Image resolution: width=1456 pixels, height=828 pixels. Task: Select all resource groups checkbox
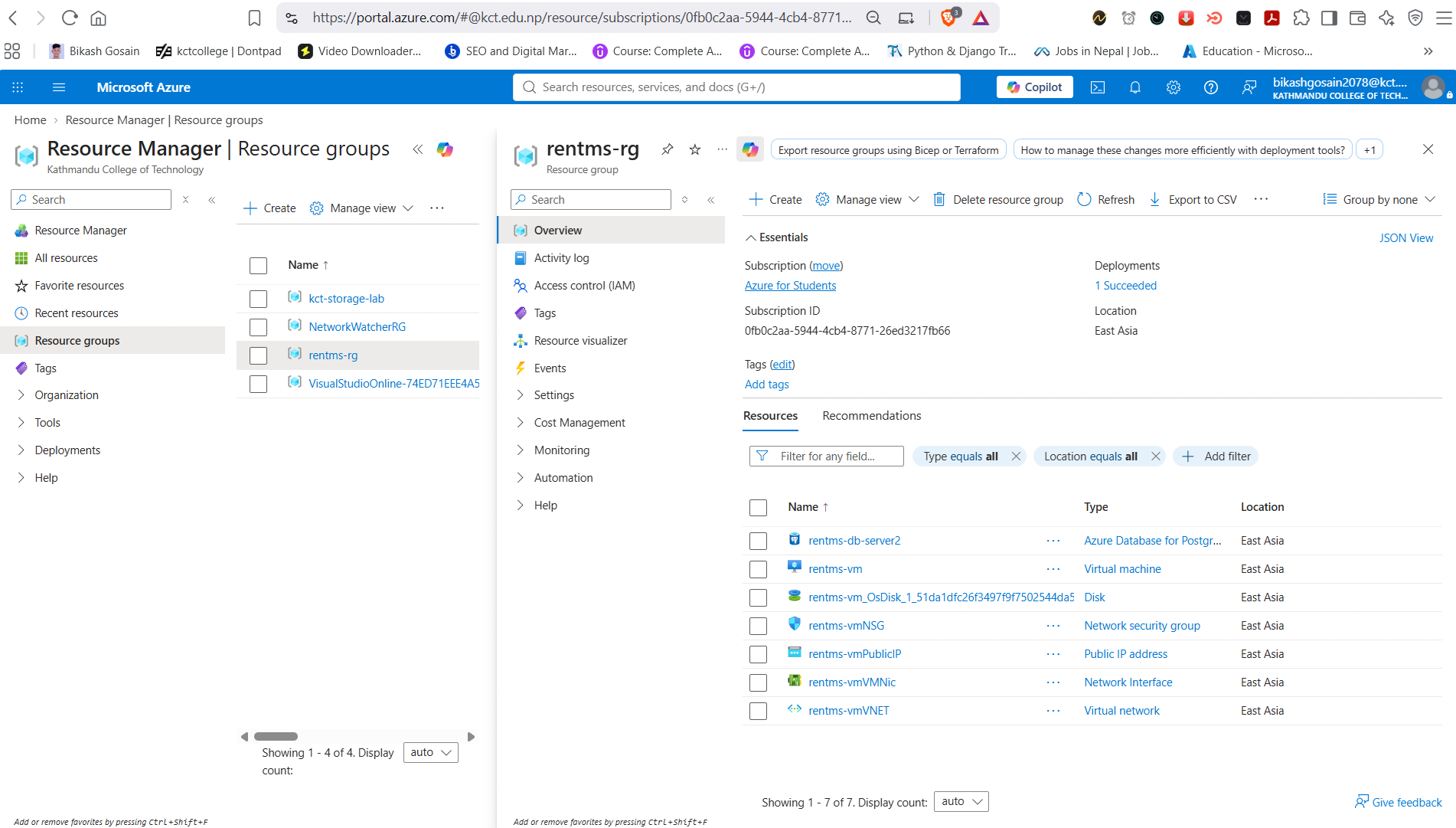tap(258, 266)
